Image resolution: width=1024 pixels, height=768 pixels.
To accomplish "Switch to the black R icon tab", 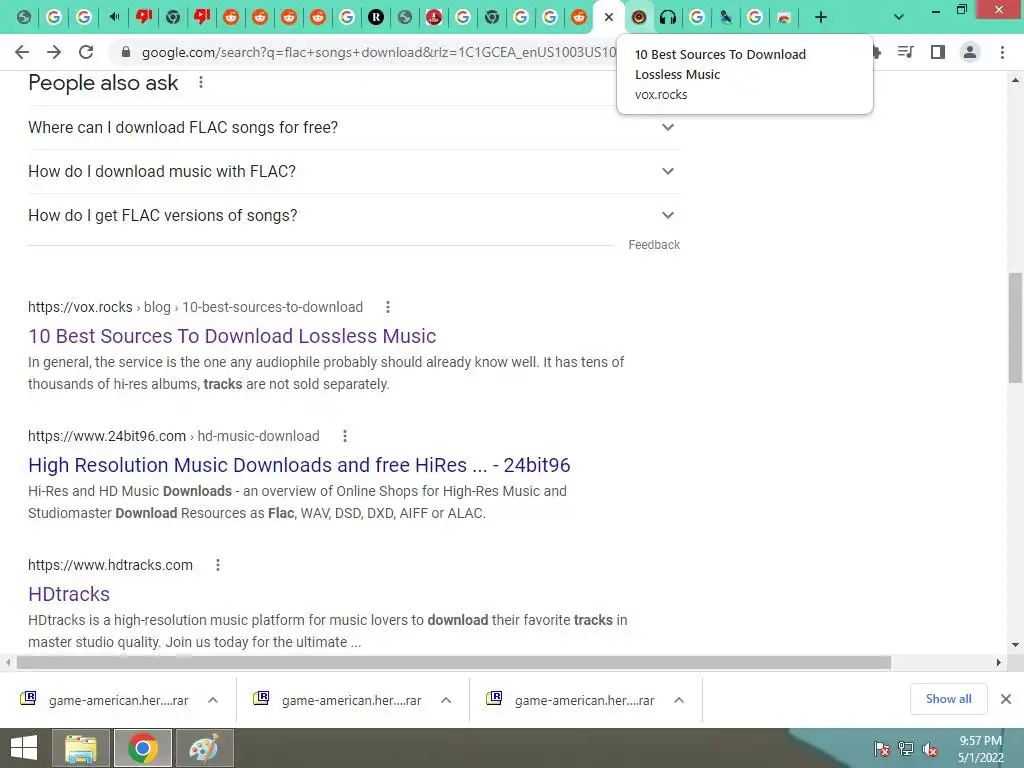I will (x=376, y=18).
